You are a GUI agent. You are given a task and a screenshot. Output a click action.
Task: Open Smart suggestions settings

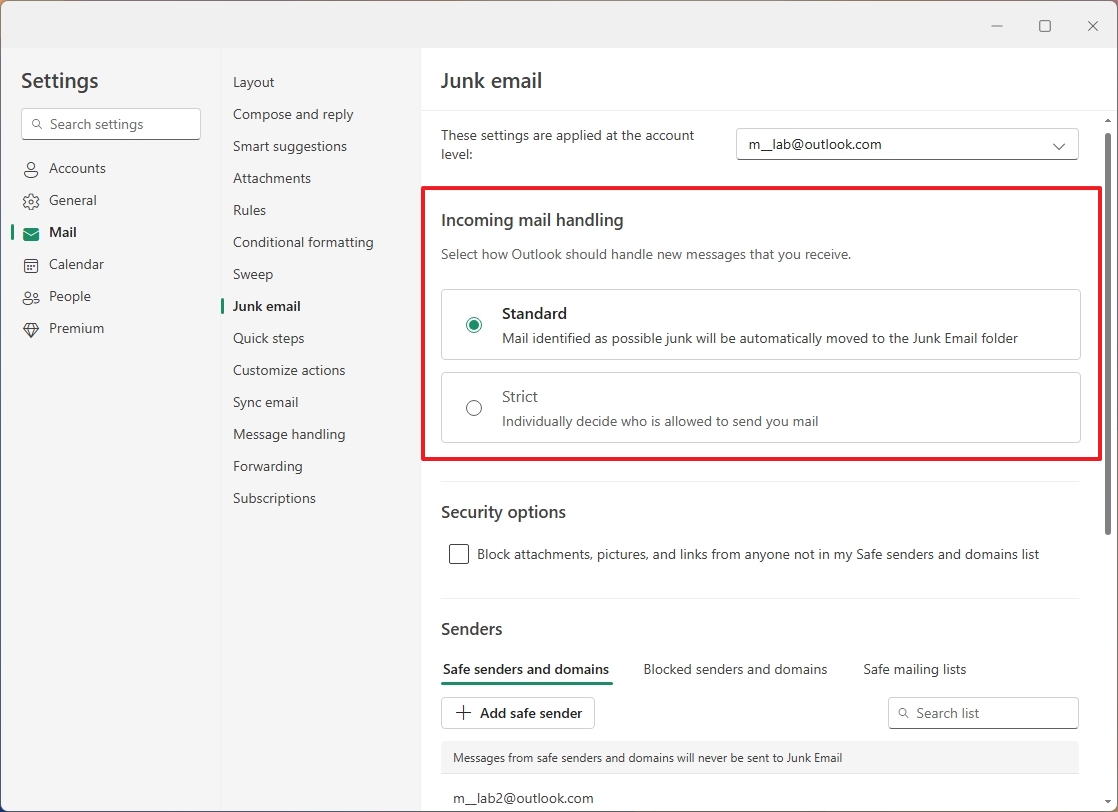click(289, 146)
